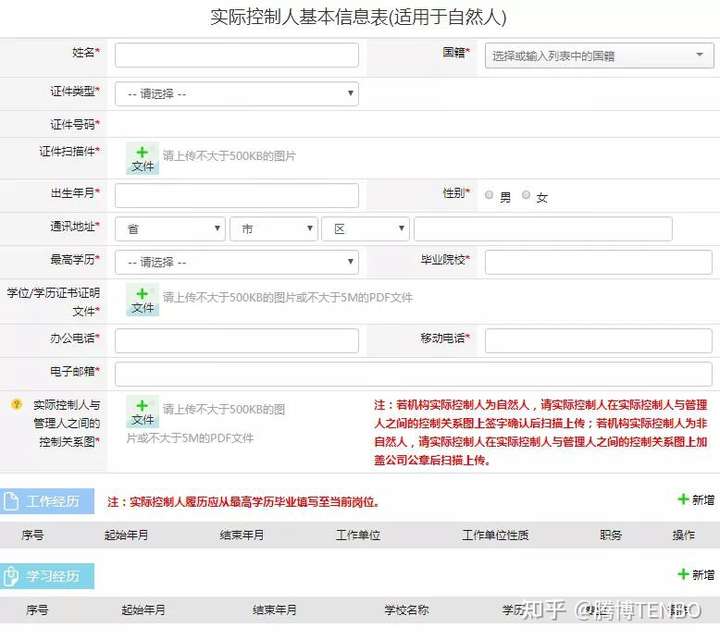Click the 出生年月 input field

tap(236, 196)
